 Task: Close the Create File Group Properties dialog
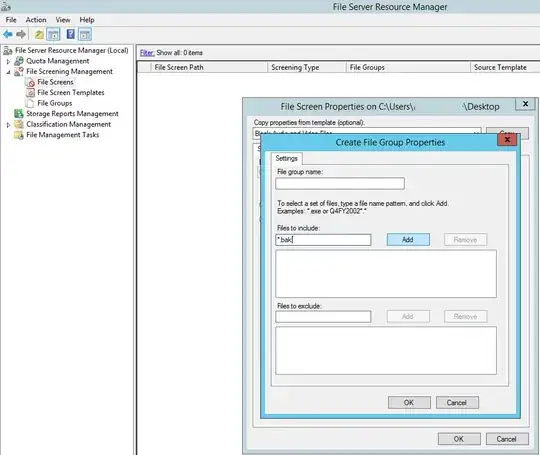point(507,140)
